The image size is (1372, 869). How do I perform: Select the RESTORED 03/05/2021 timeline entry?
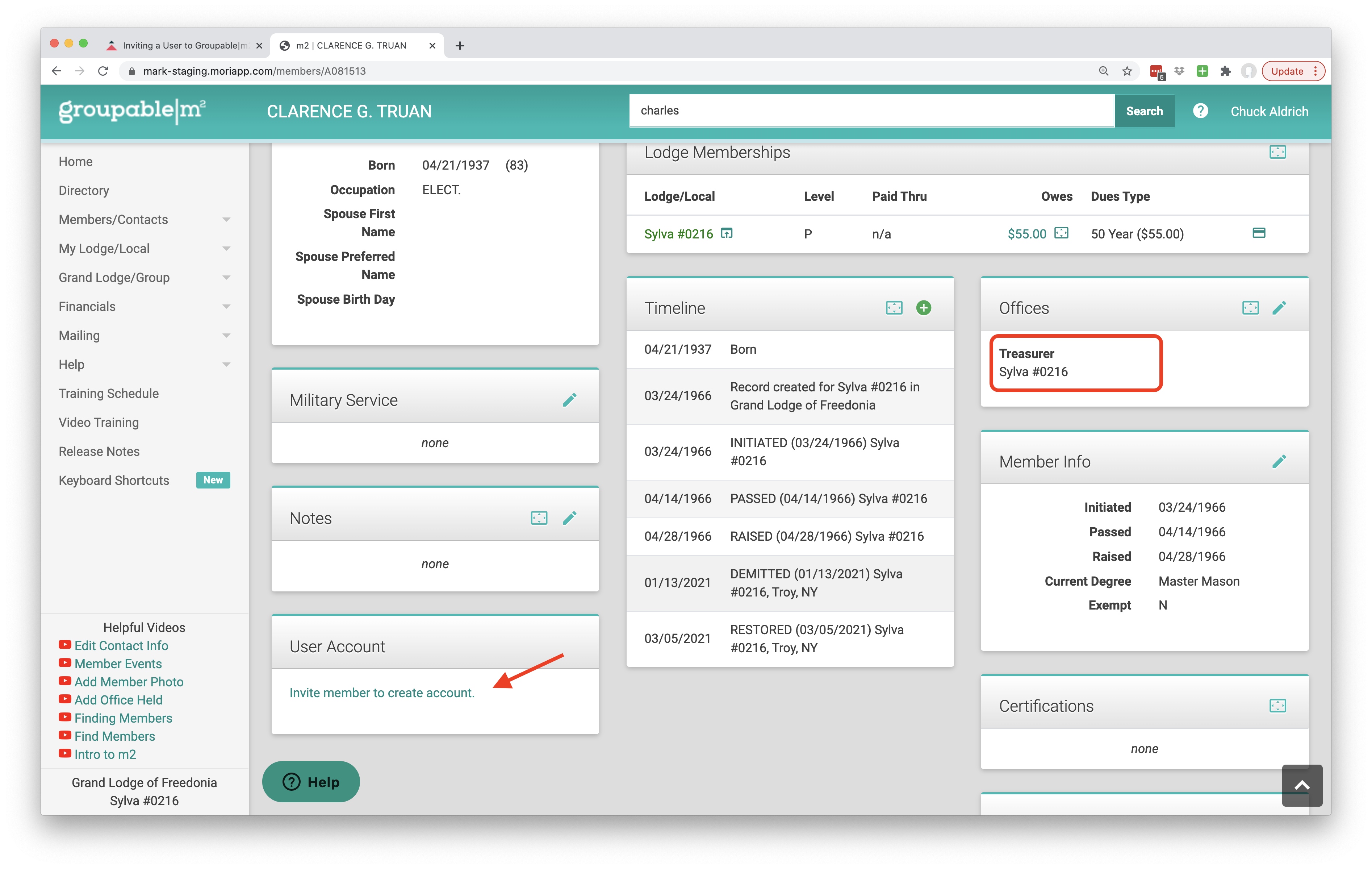tap(790, 639)
